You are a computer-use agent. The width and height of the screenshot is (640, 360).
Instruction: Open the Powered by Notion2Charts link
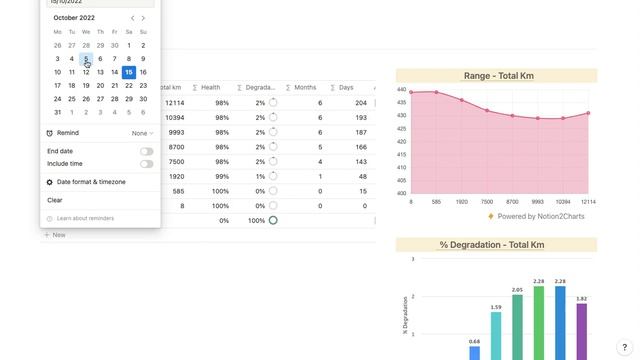(541, 216)
